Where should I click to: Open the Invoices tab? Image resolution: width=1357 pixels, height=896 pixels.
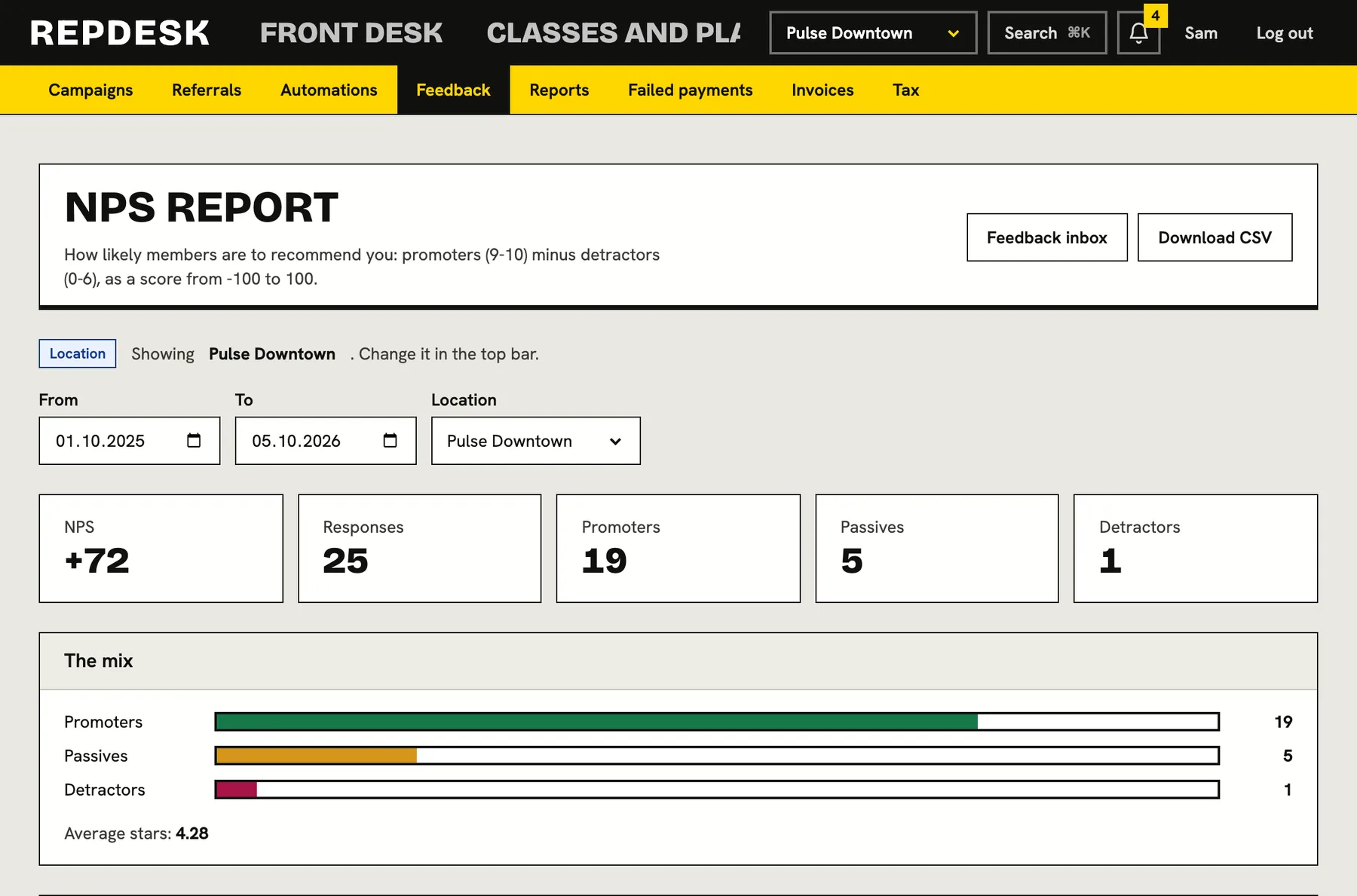click(822, 90)
